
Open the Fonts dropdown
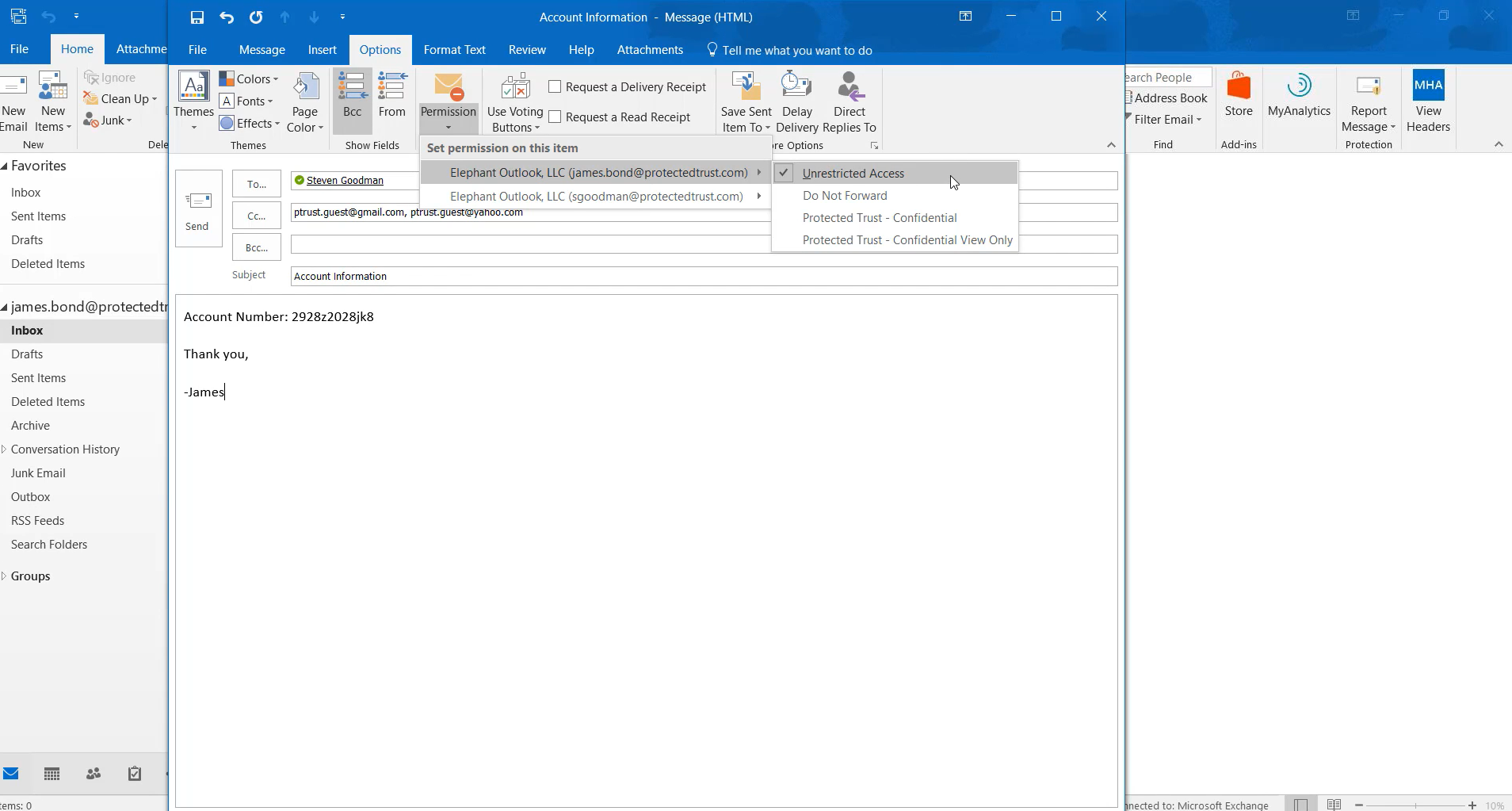pyautogui.click(x=246, y=101)
